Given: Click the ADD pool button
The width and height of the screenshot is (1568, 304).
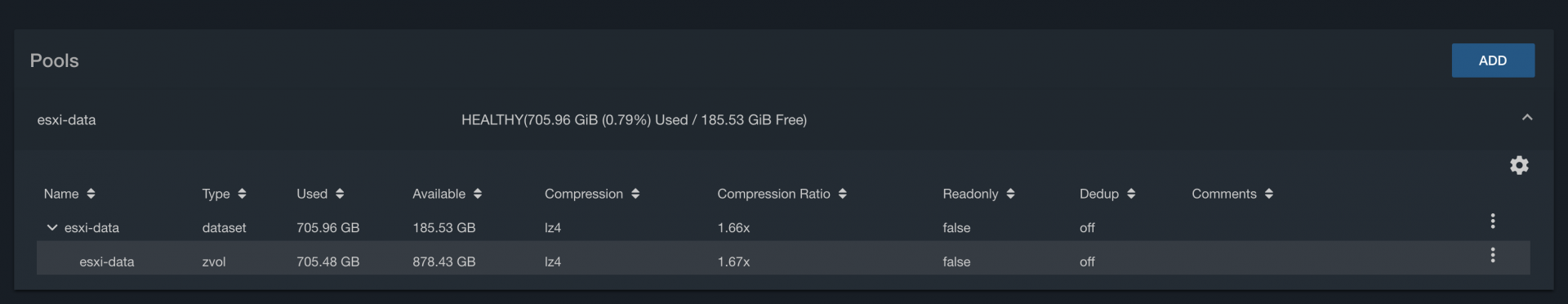Looking at the screenshot, I should point(1493,60).
